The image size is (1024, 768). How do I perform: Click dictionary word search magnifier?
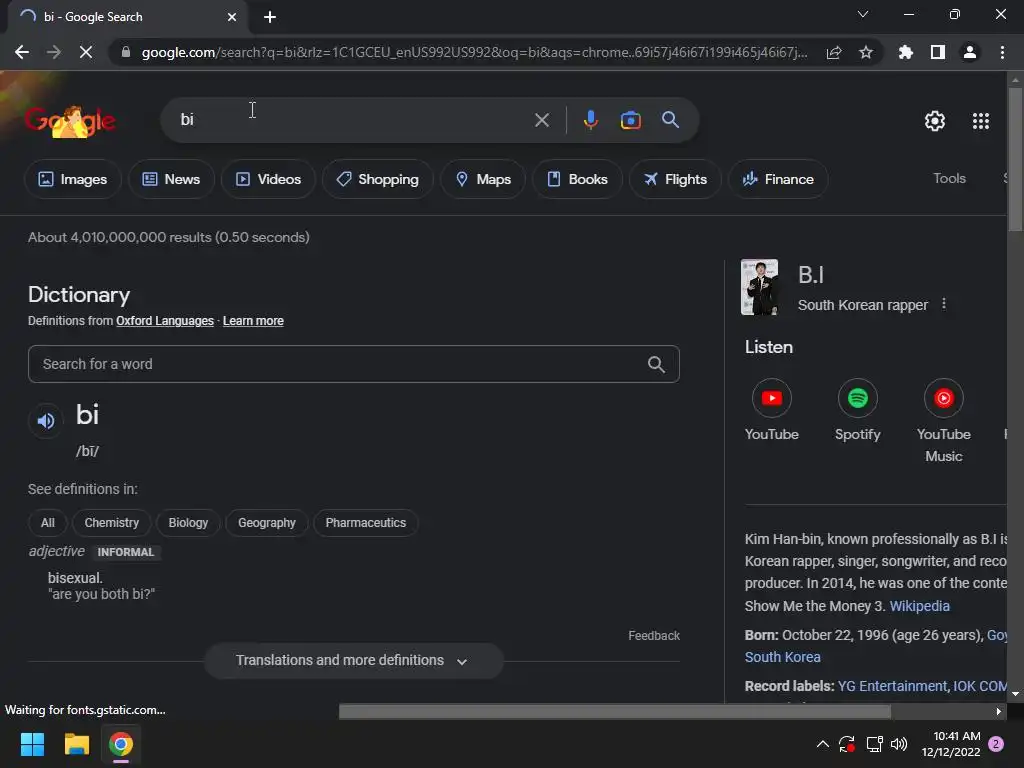pyautogui.click(x=656, y=364)
